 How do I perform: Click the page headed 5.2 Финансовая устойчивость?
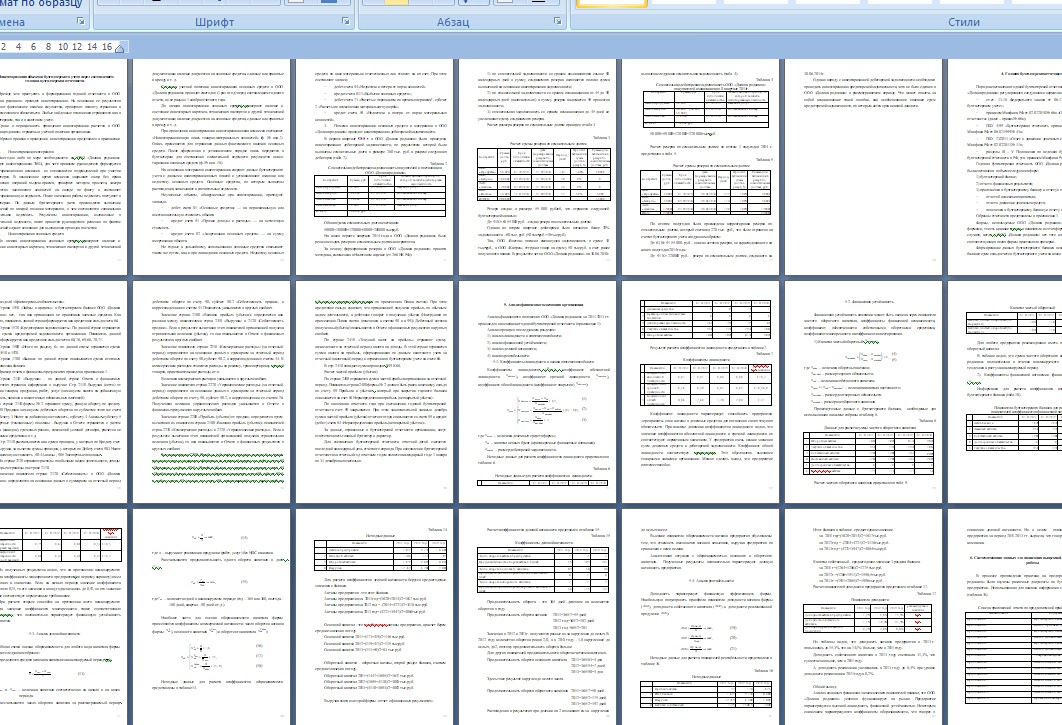pyautogui.click(x=862, y=392)
